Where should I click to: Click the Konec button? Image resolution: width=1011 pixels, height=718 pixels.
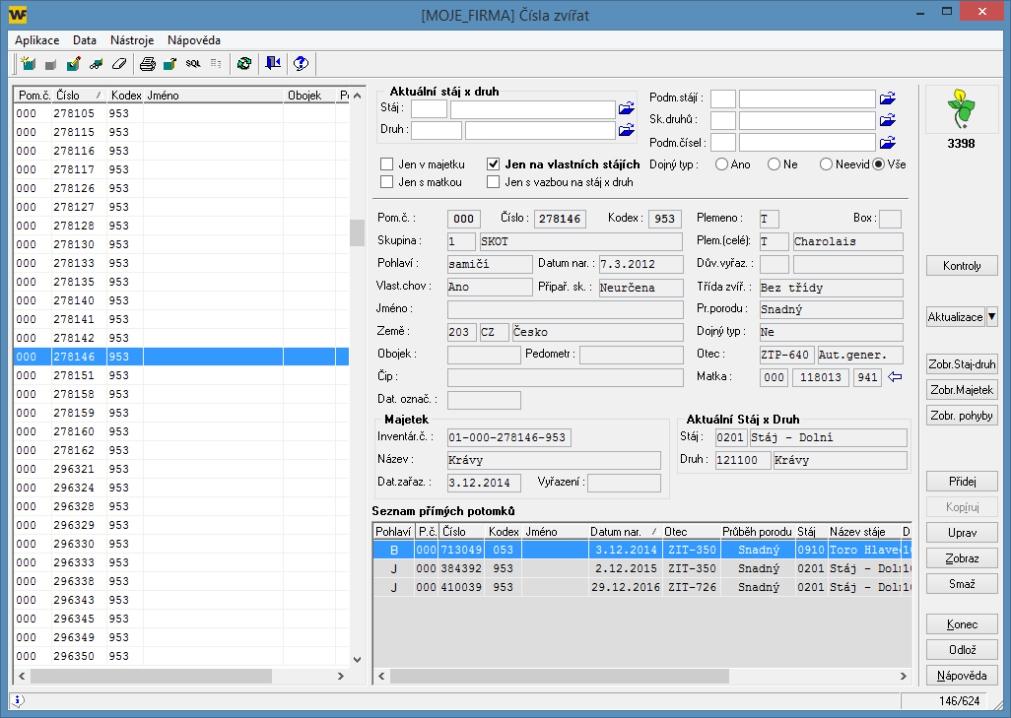point(961,625)
